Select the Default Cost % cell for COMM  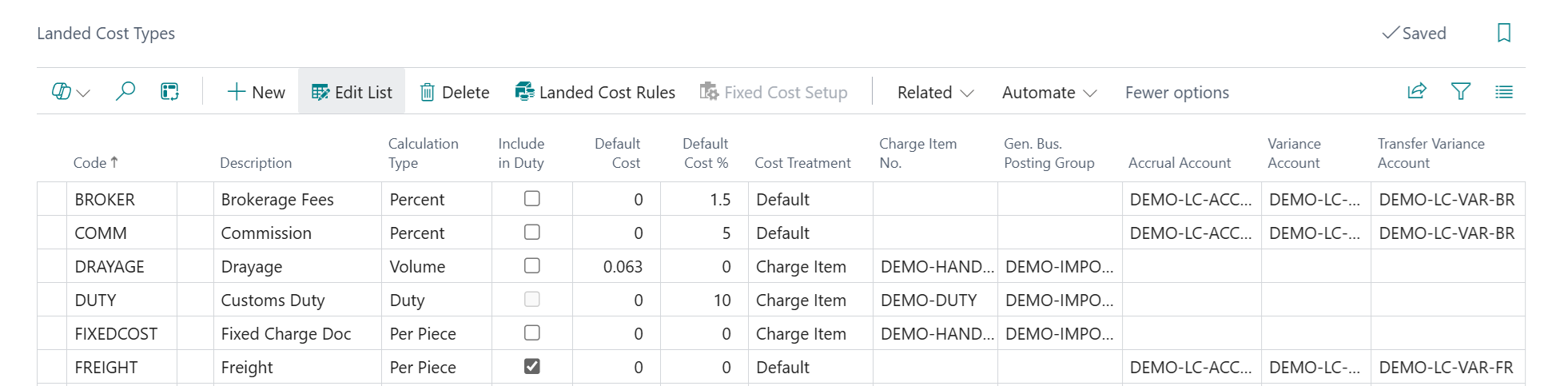click(x=704, y=233)
